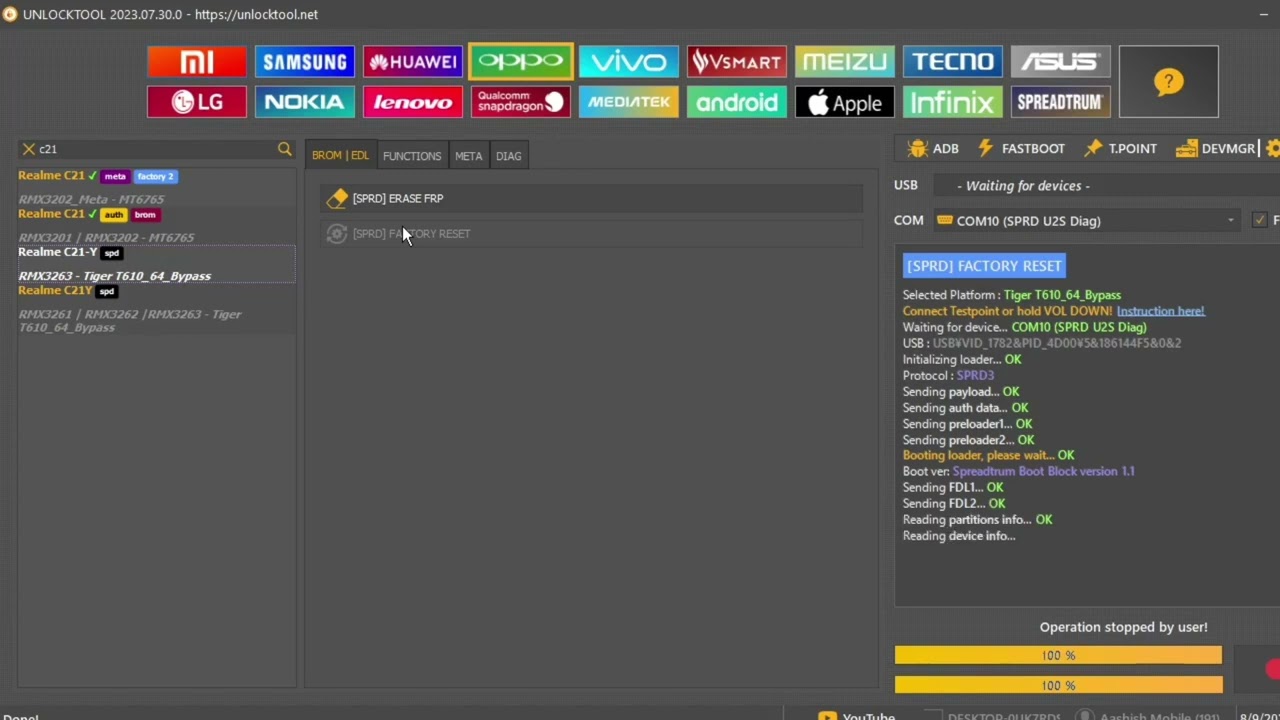Select Realme C21 RMX3202_Meta MT6765 entry
This screenshot has height=720, width=1280.
tap(156, 187)
